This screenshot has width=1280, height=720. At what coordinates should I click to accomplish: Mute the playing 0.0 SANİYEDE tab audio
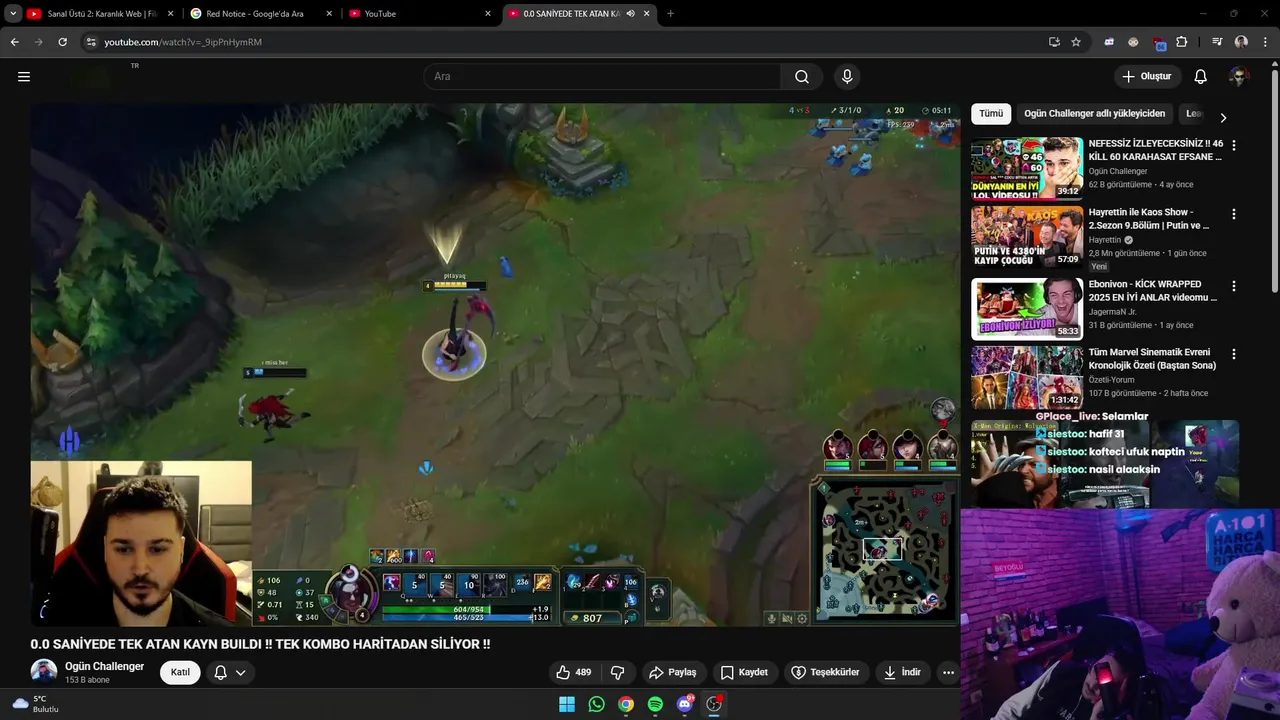point(630,14)
